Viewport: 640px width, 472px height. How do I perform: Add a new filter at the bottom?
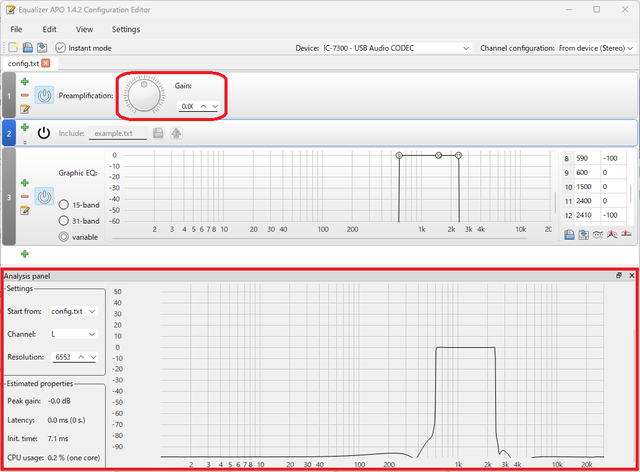[x=25, y=254]
